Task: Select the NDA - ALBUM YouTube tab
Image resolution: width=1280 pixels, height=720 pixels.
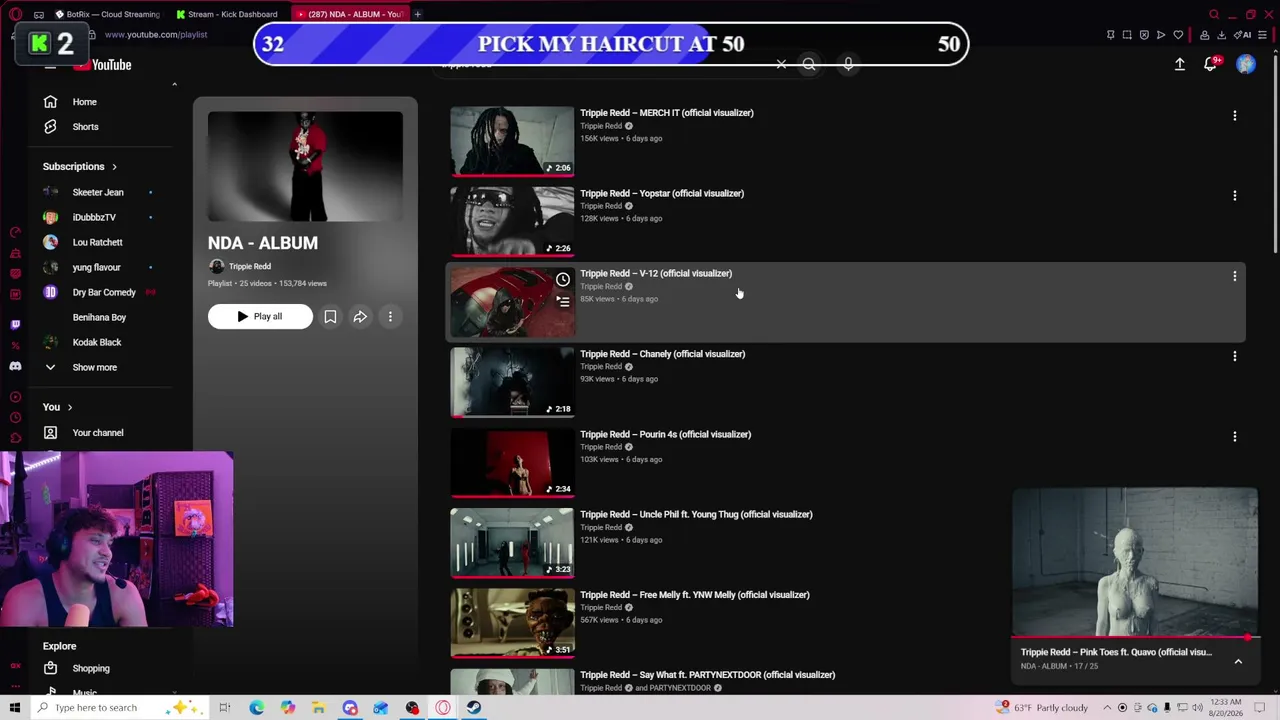Action: tap(349, 14)
